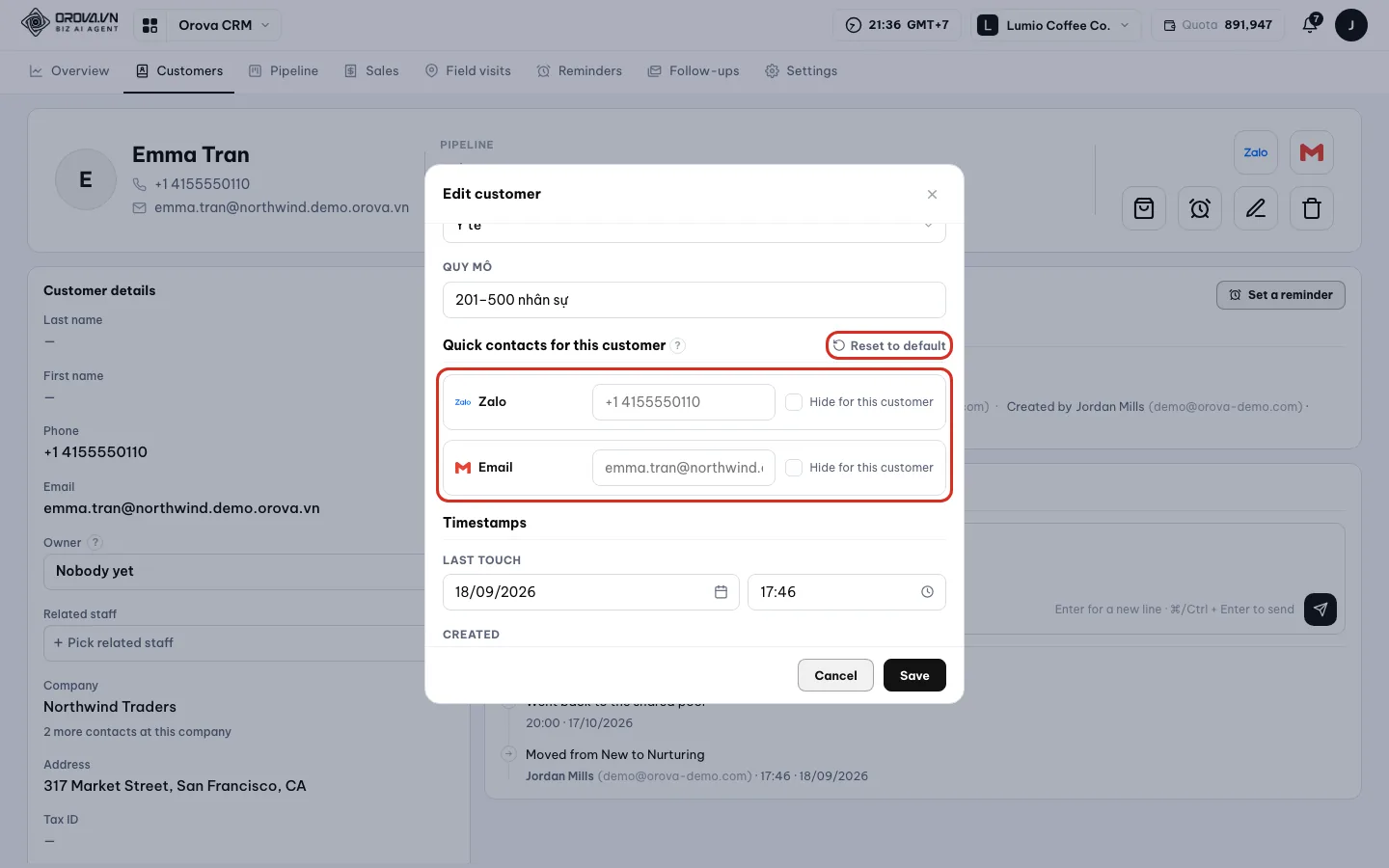Click the alarm clock reminder icon

point(1200,208)
